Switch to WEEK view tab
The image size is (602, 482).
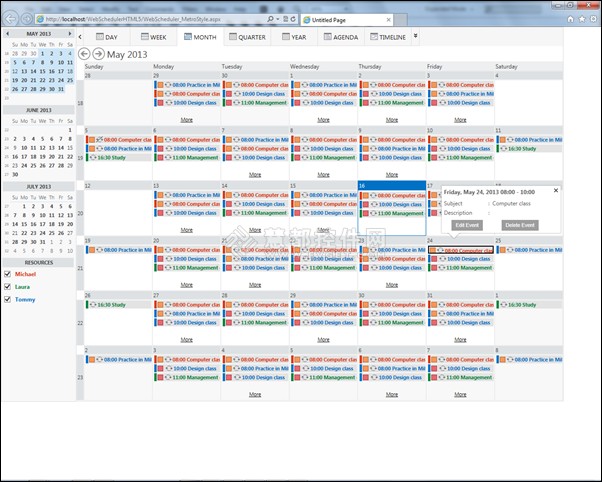[x=154, y=37]
